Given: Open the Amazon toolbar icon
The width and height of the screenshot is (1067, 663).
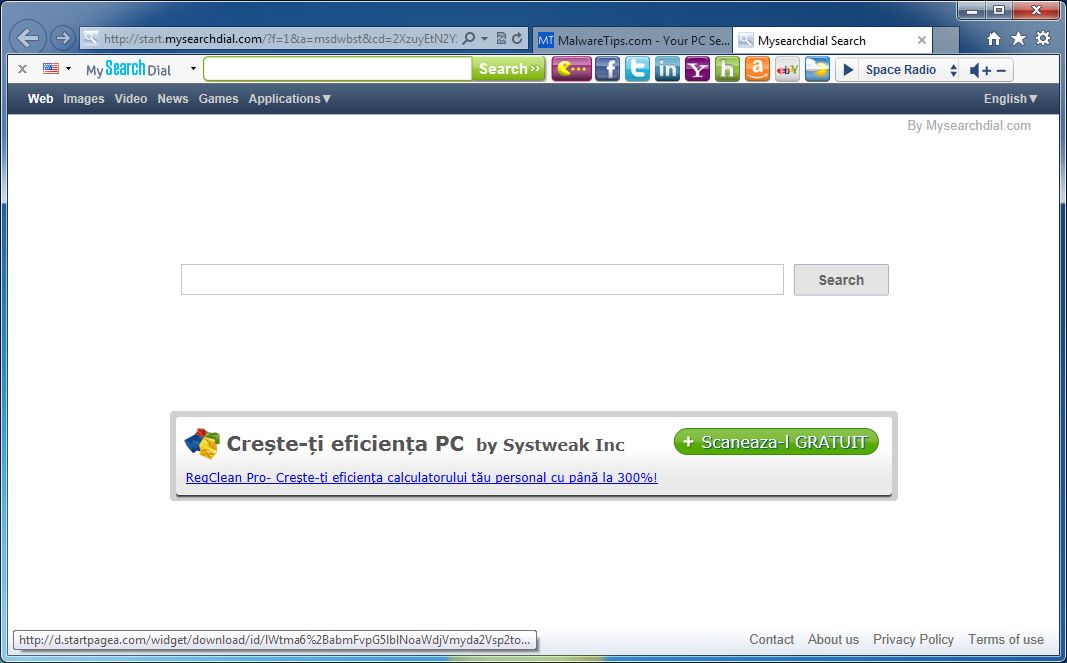Looking at the screenshot, I should 757,69.
